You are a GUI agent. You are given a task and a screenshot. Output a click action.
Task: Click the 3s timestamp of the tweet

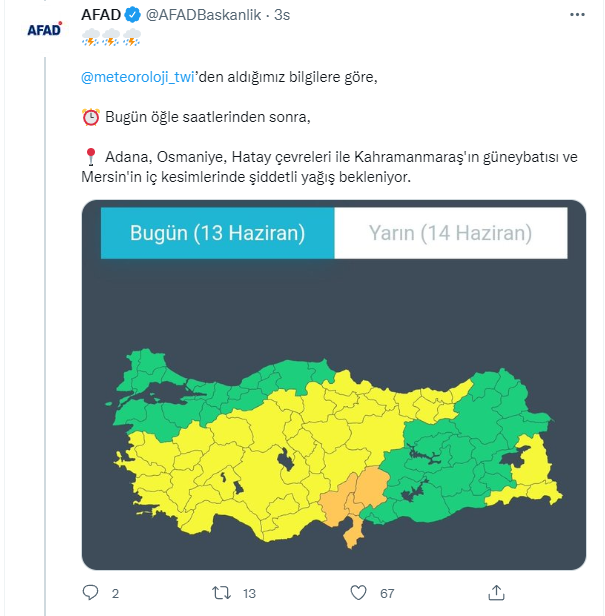point(282,16)
